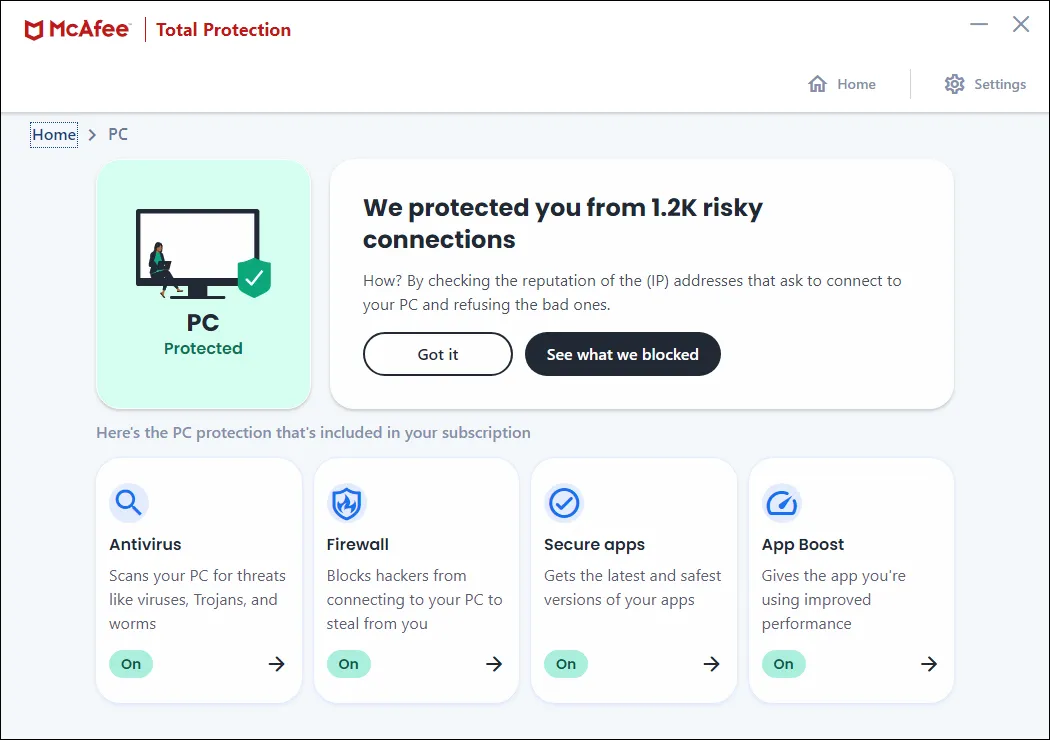Image resolution: width=1050 pixels, height=740 pixels.
Task: Click the green protected shield badge
Action: 254,277
